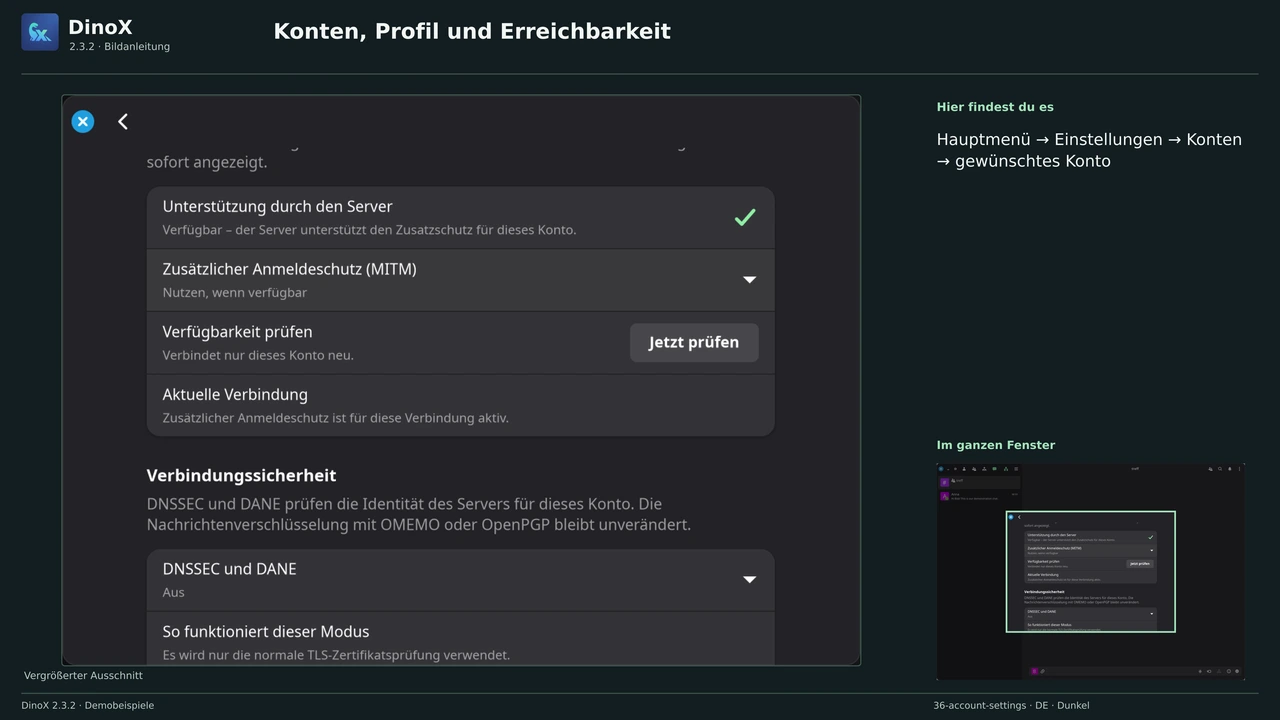Click the Jetzt prüfen button

[694, 342]
